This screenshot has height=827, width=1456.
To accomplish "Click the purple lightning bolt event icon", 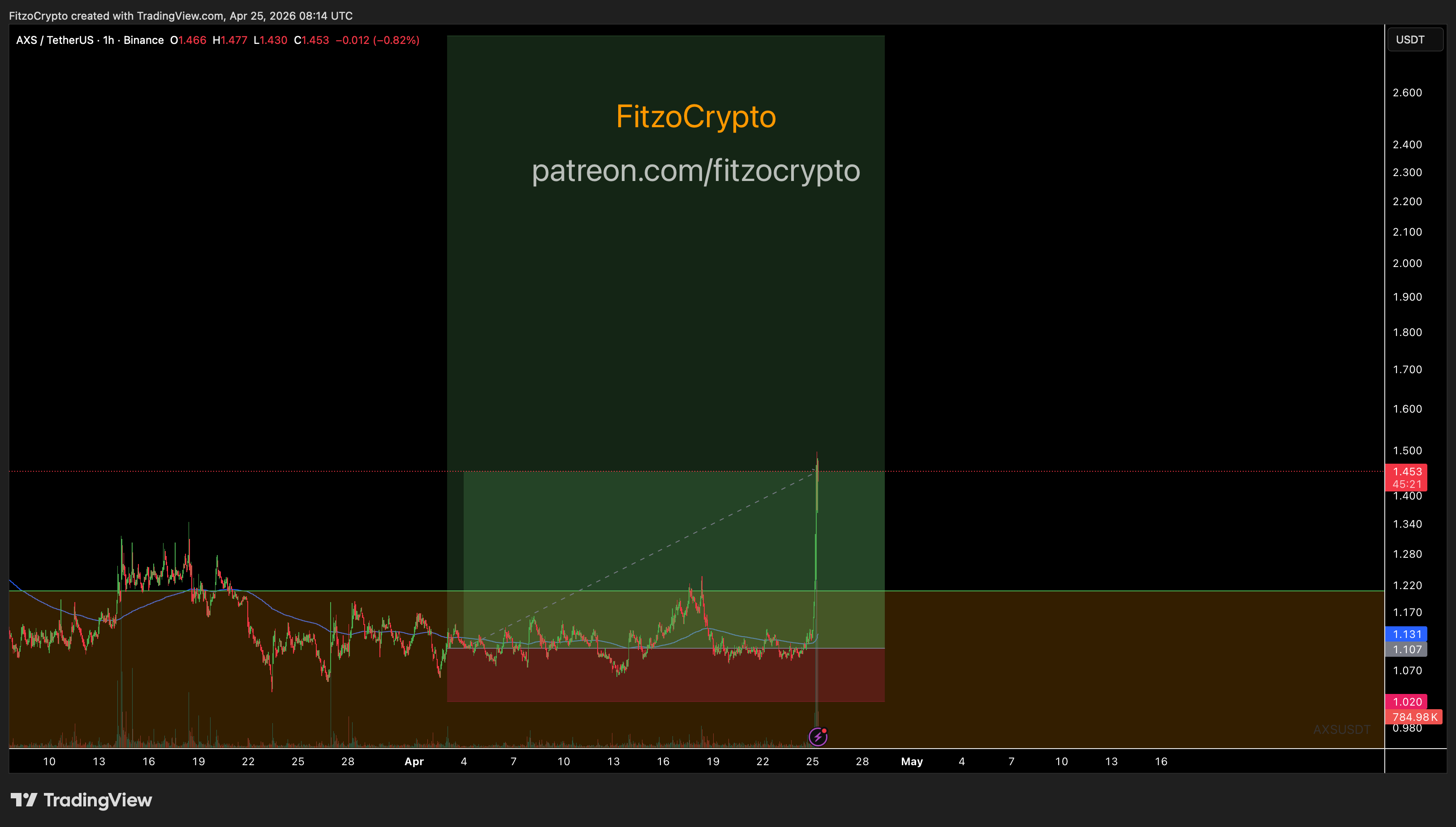I will 818,737.
